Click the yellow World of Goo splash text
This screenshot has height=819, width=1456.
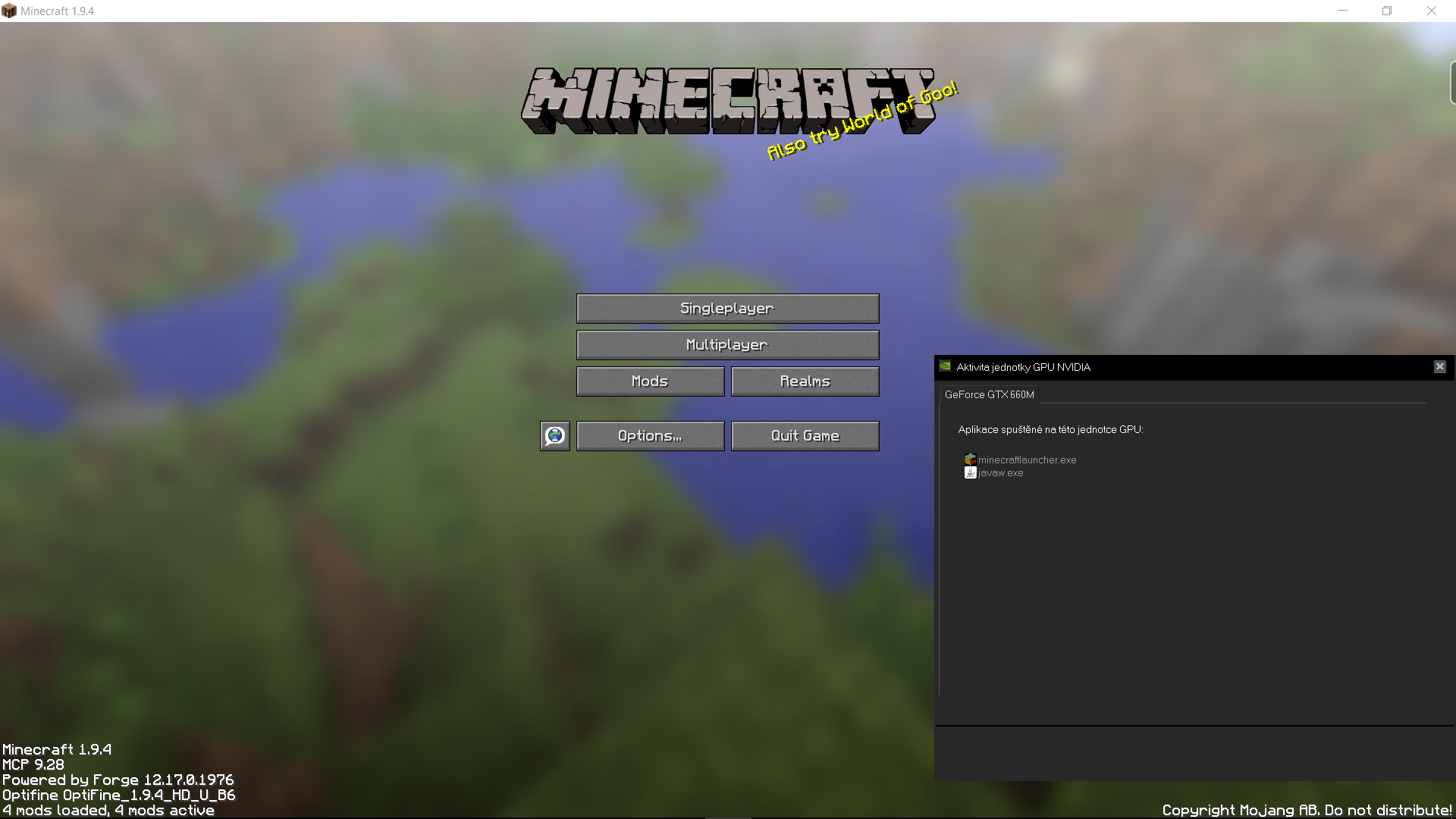click(x=862, y=121)
